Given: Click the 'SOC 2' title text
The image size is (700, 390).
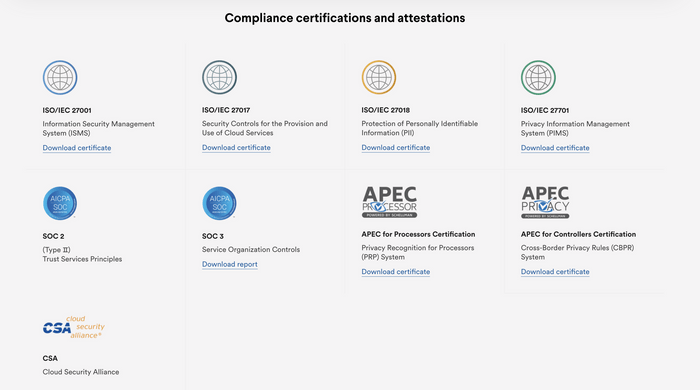Looking at the screenshot, I should click(53, 236).
